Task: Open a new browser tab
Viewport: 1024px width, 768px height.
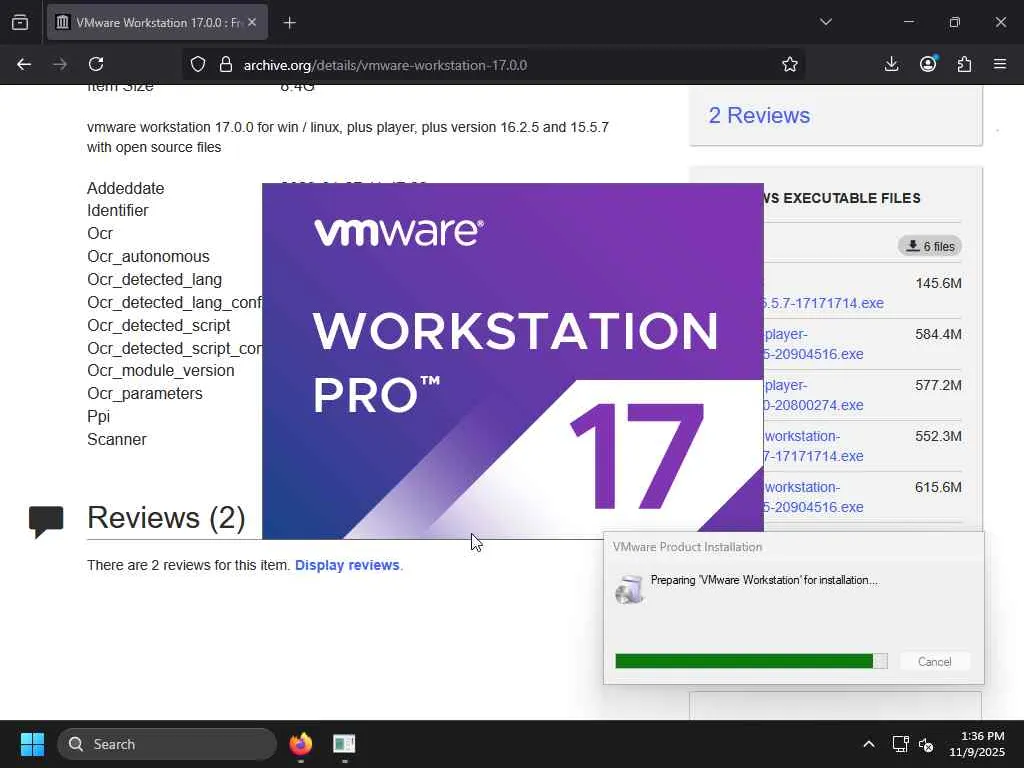Action: point(289,22)
